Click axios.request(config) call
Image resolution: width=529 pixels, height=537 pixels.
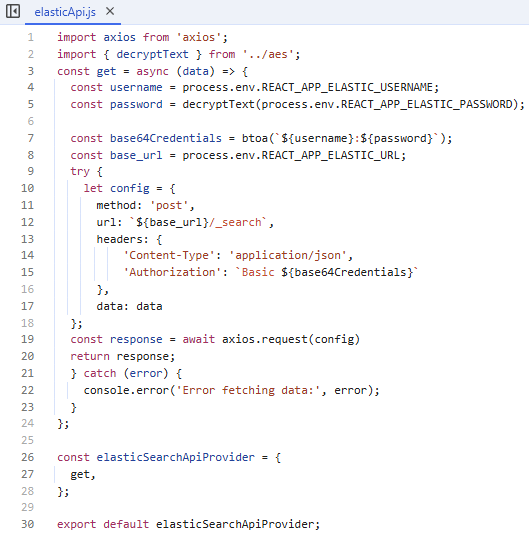tap(291, 339)
